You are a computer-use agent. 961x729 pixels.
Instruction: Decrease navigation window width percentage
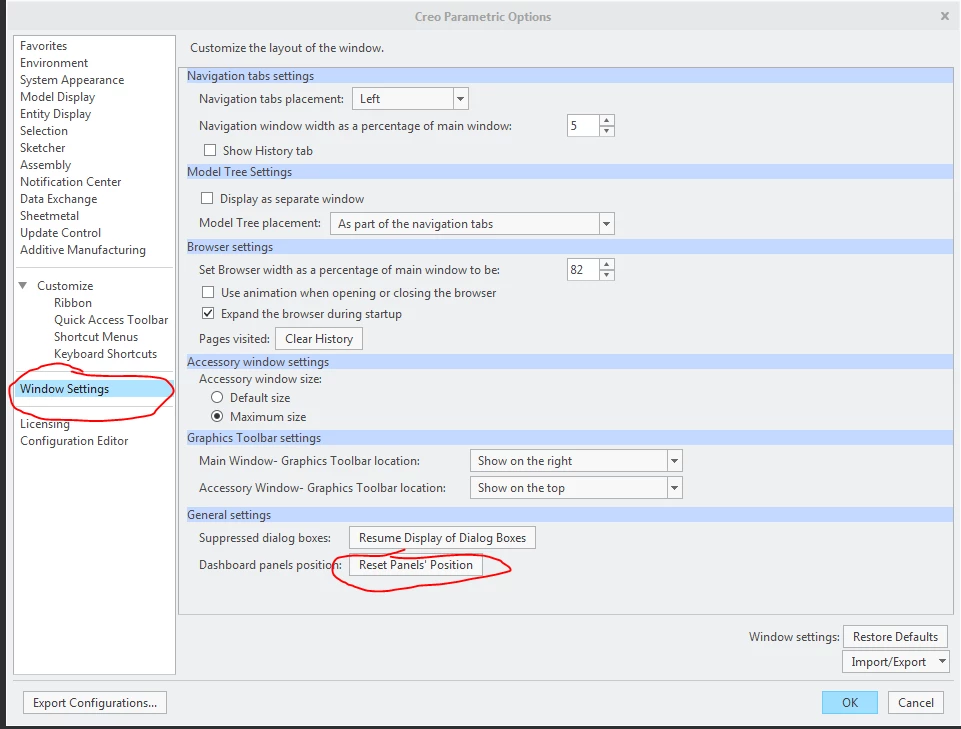pos(607,131)
